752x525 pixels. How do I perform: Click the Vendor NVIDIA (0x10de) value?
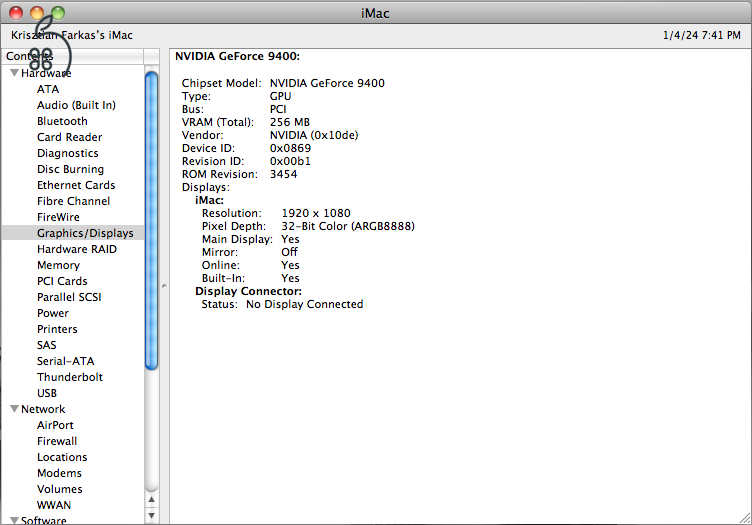tap(314, 135)
